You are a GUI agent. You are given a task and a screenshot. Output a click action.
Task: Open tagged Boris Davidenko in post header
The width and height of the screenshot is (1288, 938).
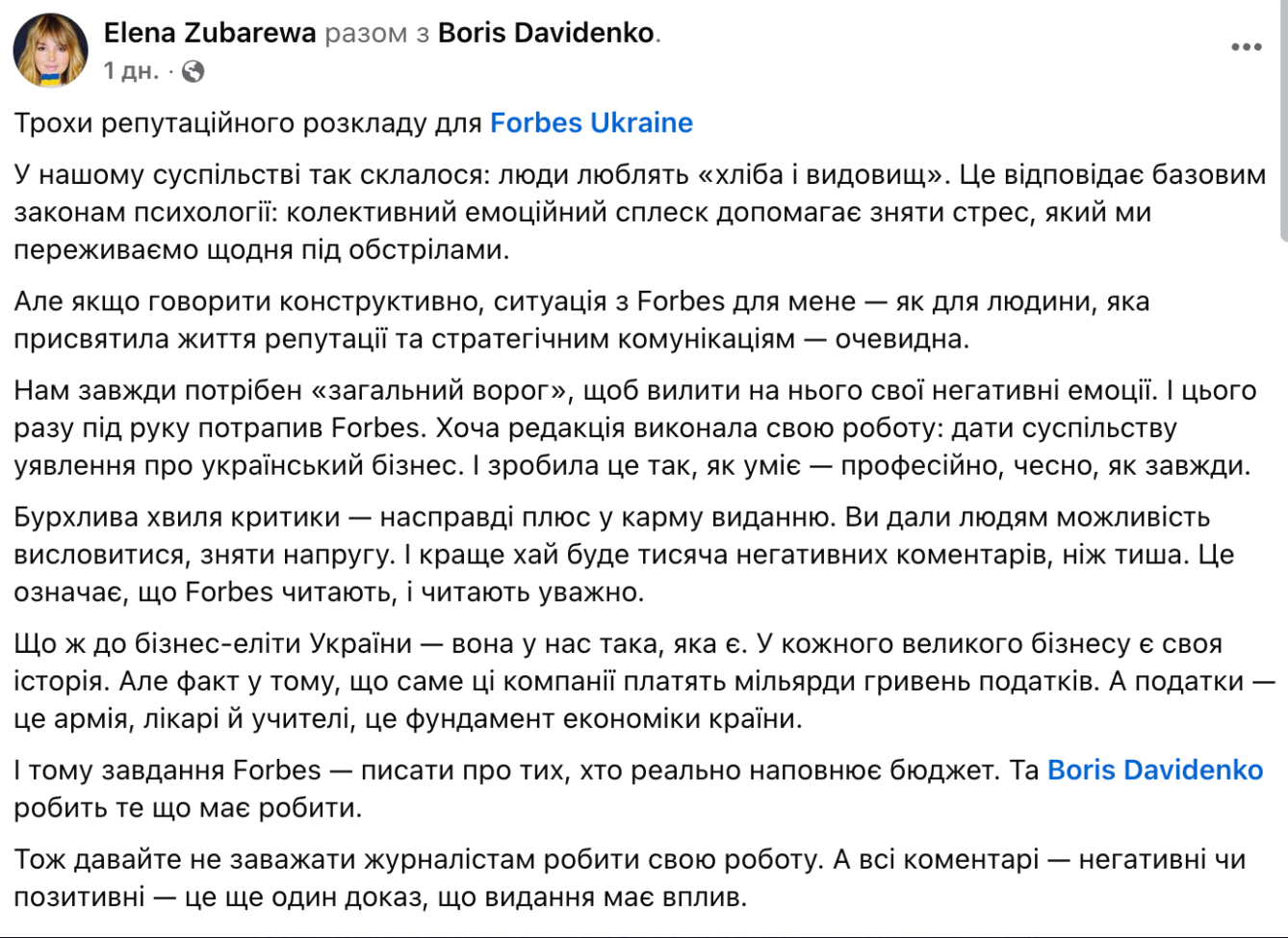(546, 33)
